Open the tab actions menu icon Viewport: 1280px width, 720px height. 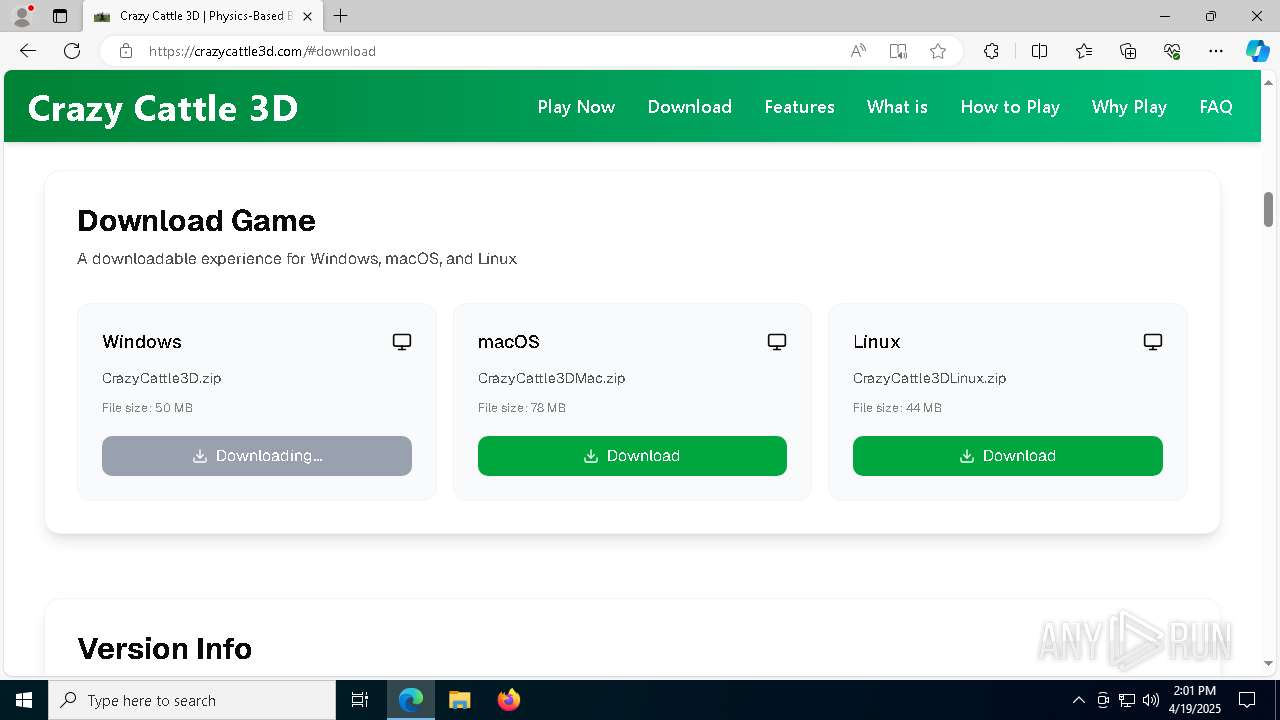pyautogui.click(x=60, y=16)
